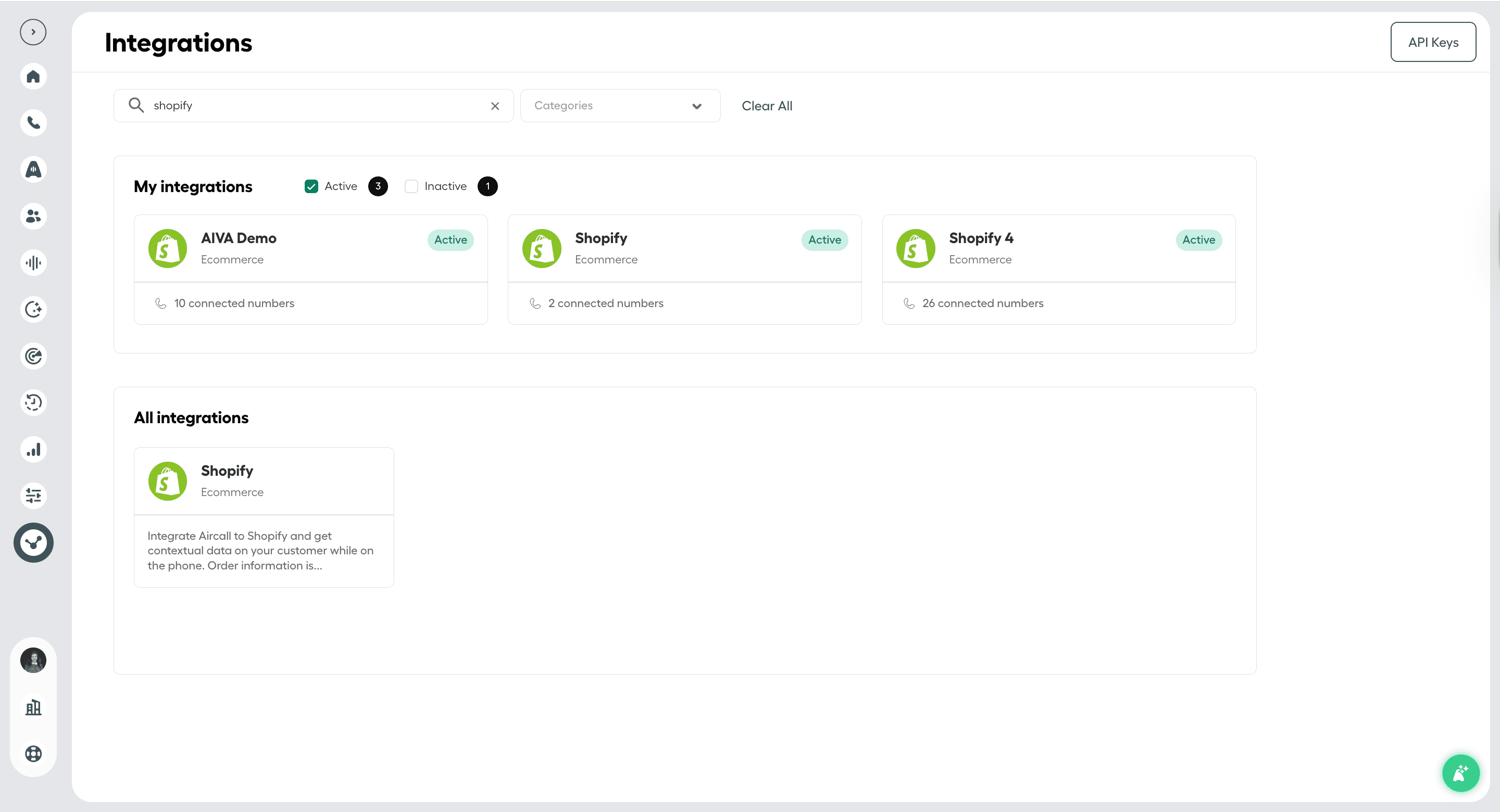Screen dimensions: 1500x812
Task: Open the Shopify 4 integration title
Action: click(981, 238)
